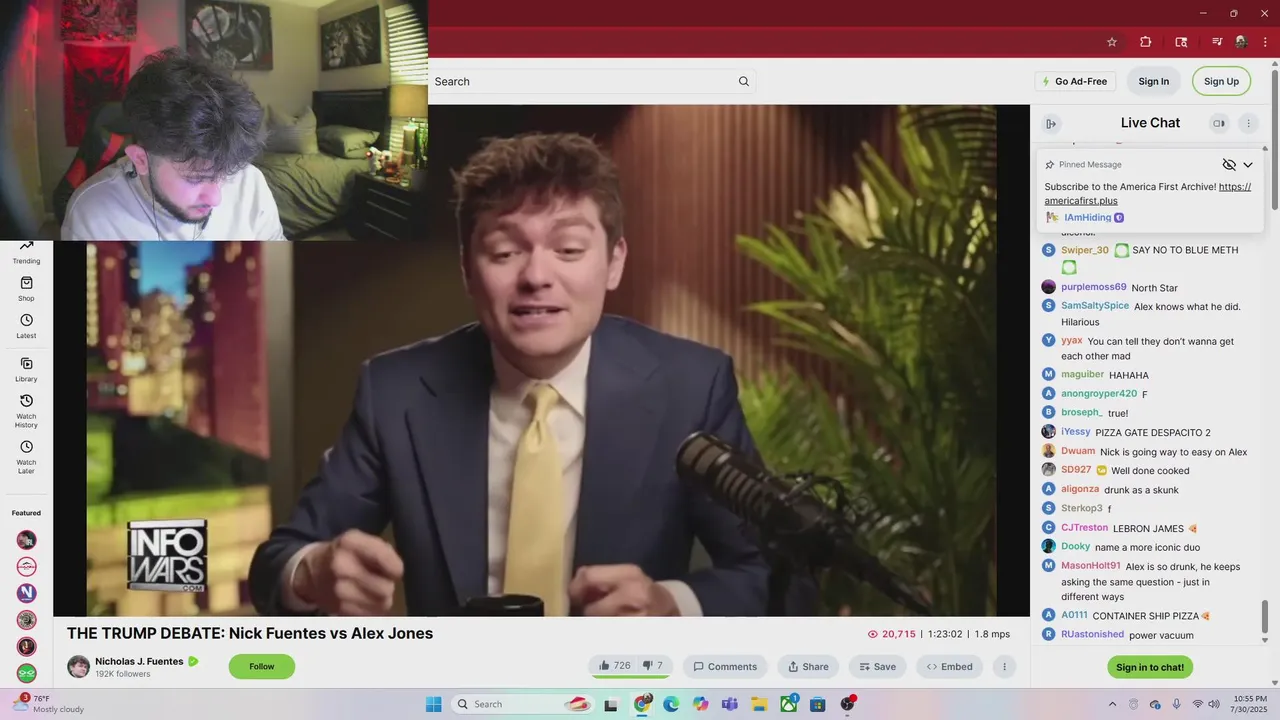Viewport: 1280px width, 720px height.
Task: Click Sign in to chat button
Action: [1150, 667]
